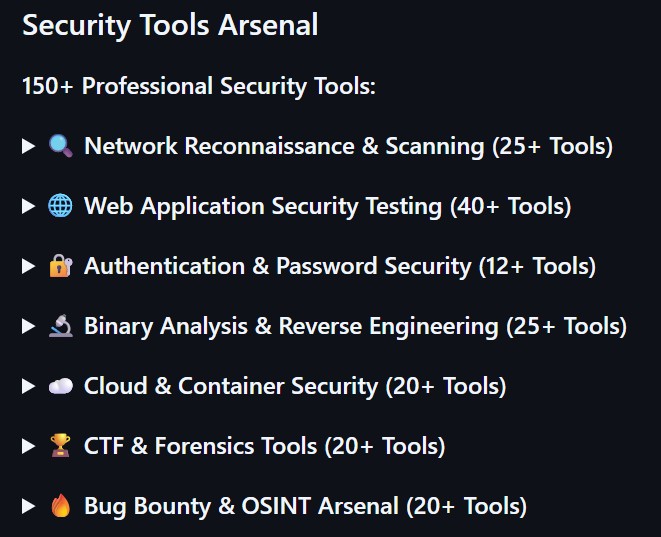Click the 150+ Professional Security Tools text
The image size is (661, 537).
[x=198, y=87]
